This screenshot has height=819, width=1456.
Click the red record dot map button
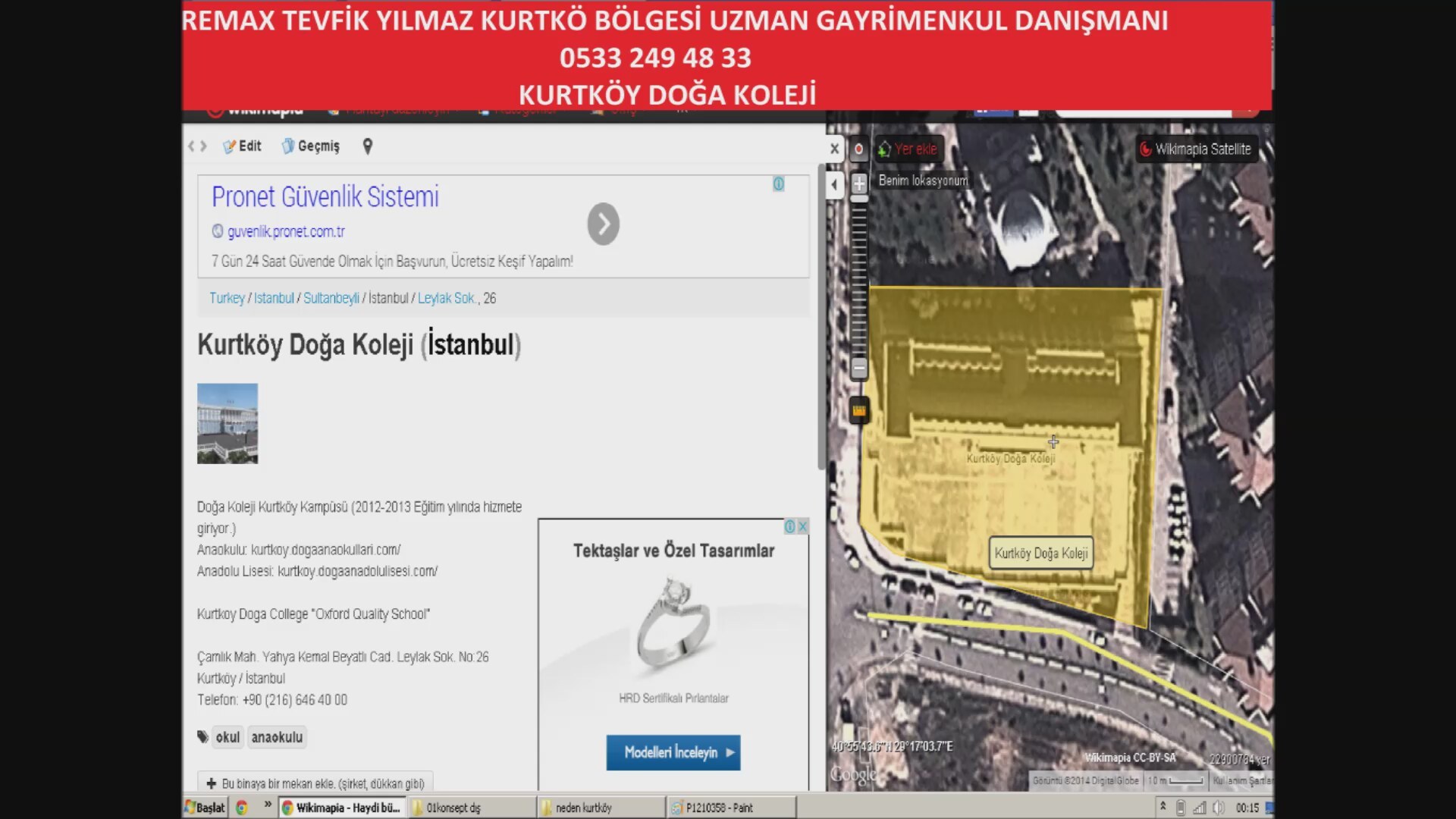click(x=858, y=149)
